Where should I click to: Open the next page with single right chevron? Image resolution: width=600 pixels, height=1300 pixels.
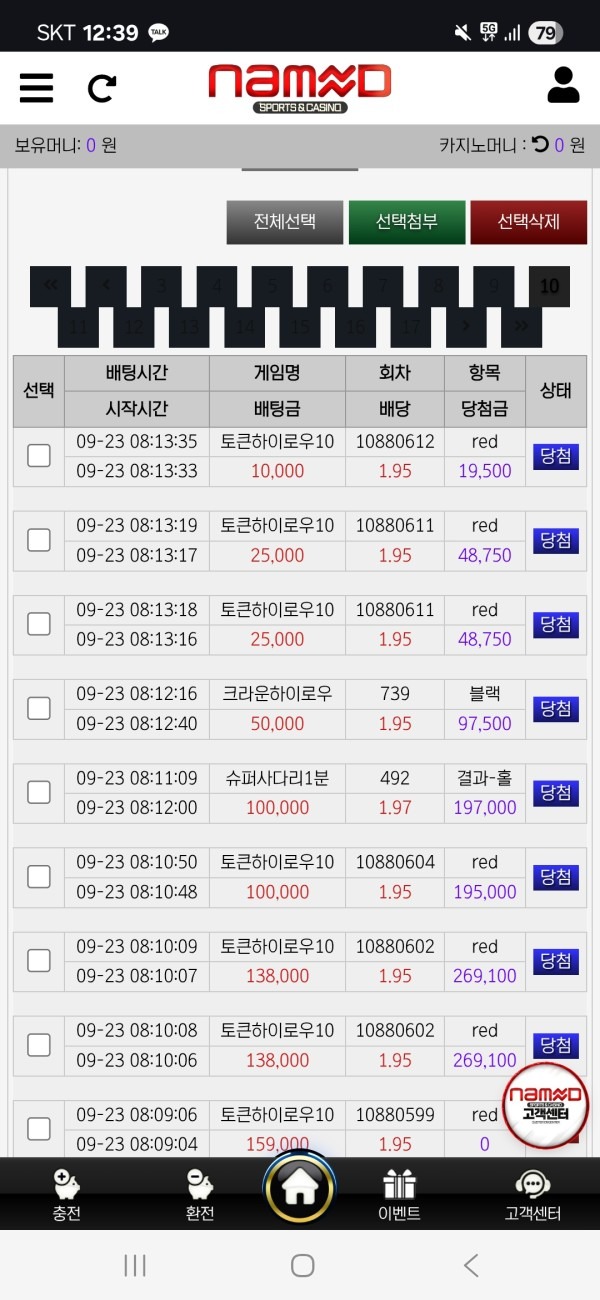click(465, 325)
